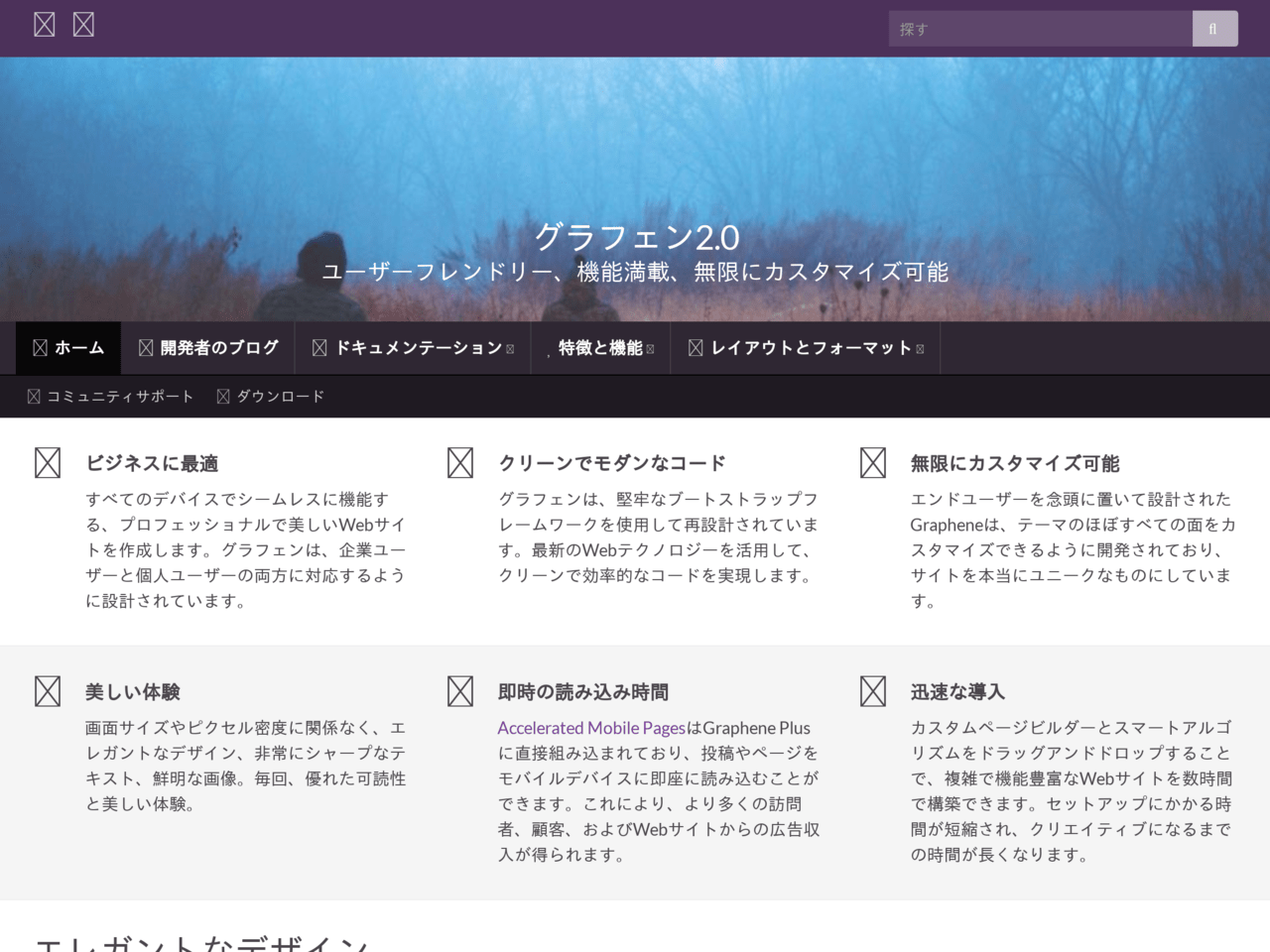Click the ビジネスに最適 heading

[152, 463]
